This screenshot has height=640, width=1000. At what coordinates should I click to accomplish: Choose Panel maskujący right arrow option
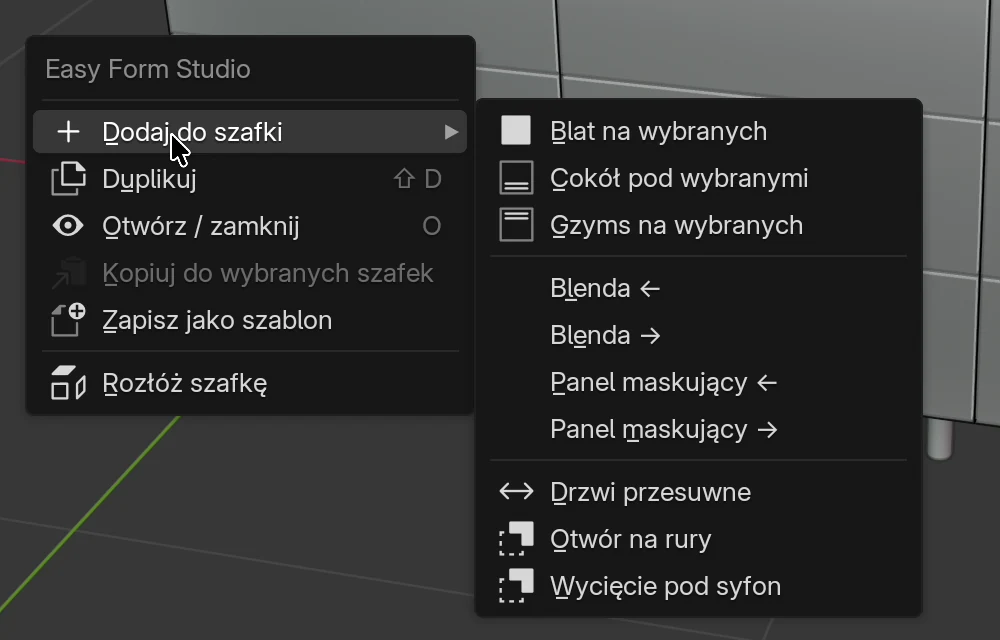(x=699, y=430)
